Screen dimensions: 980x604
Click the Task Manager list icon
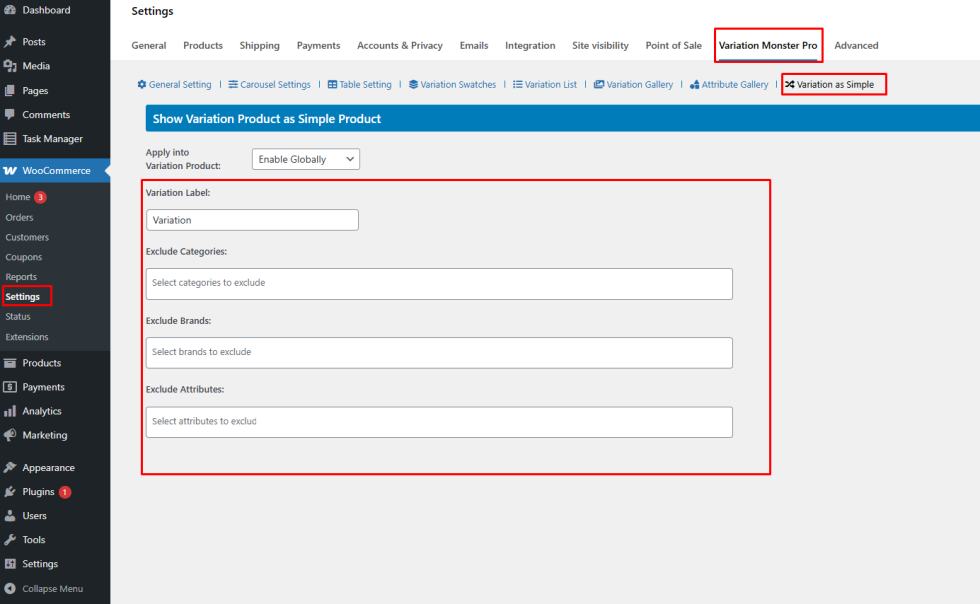pos(9,139)
